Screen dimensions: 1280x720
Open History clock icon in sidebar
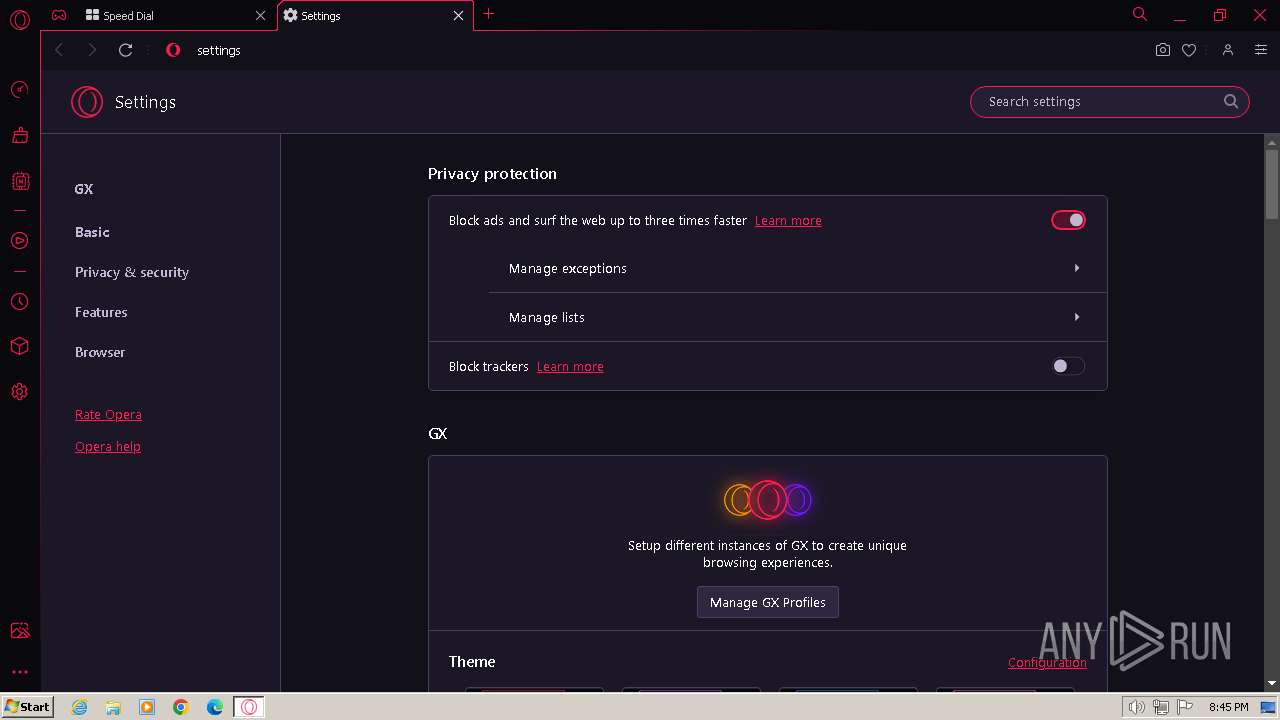click(19, 301)
